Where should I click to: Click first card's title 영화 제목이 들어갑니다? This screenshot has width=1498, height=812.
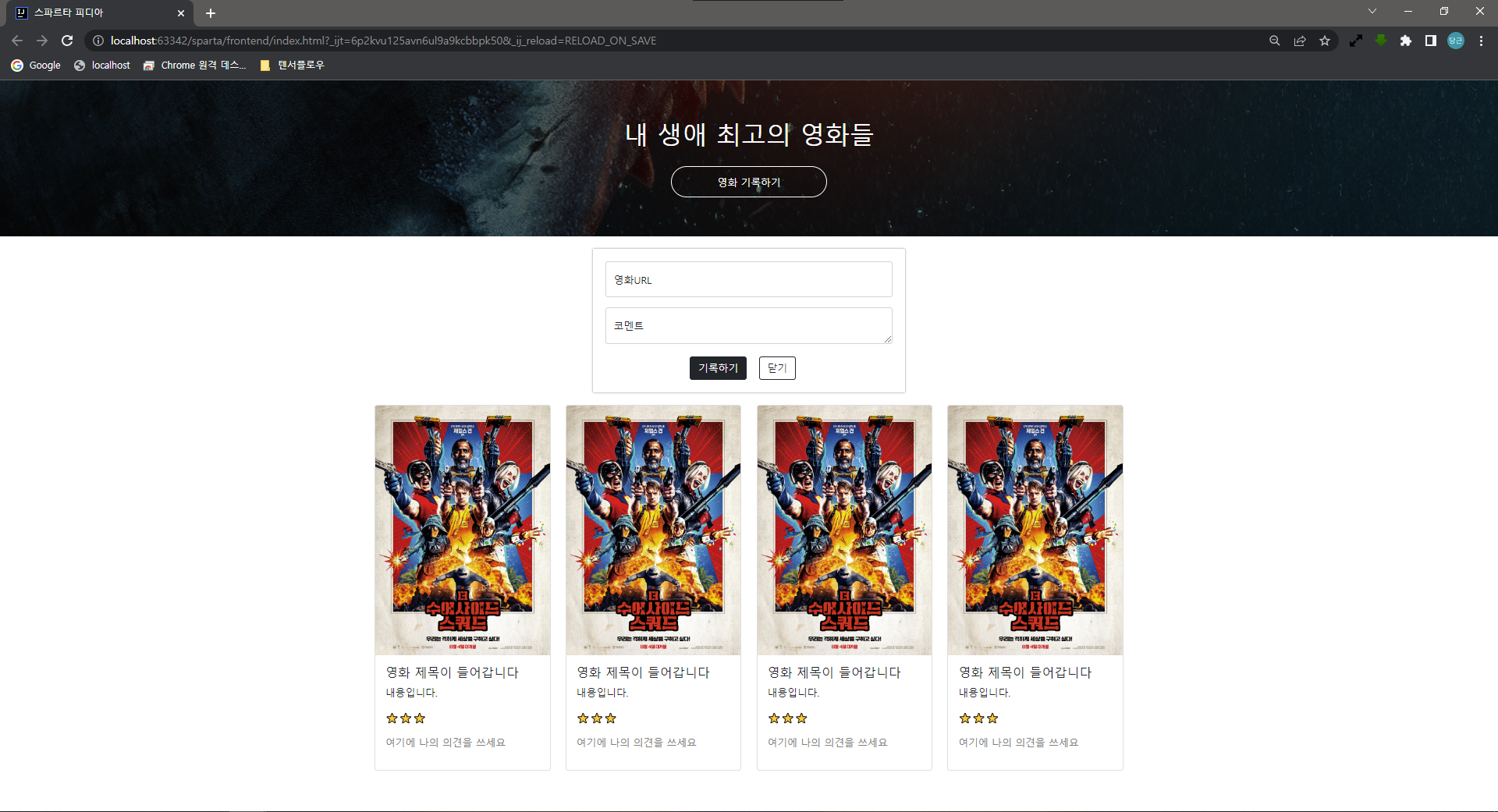(x=453, y=672)
